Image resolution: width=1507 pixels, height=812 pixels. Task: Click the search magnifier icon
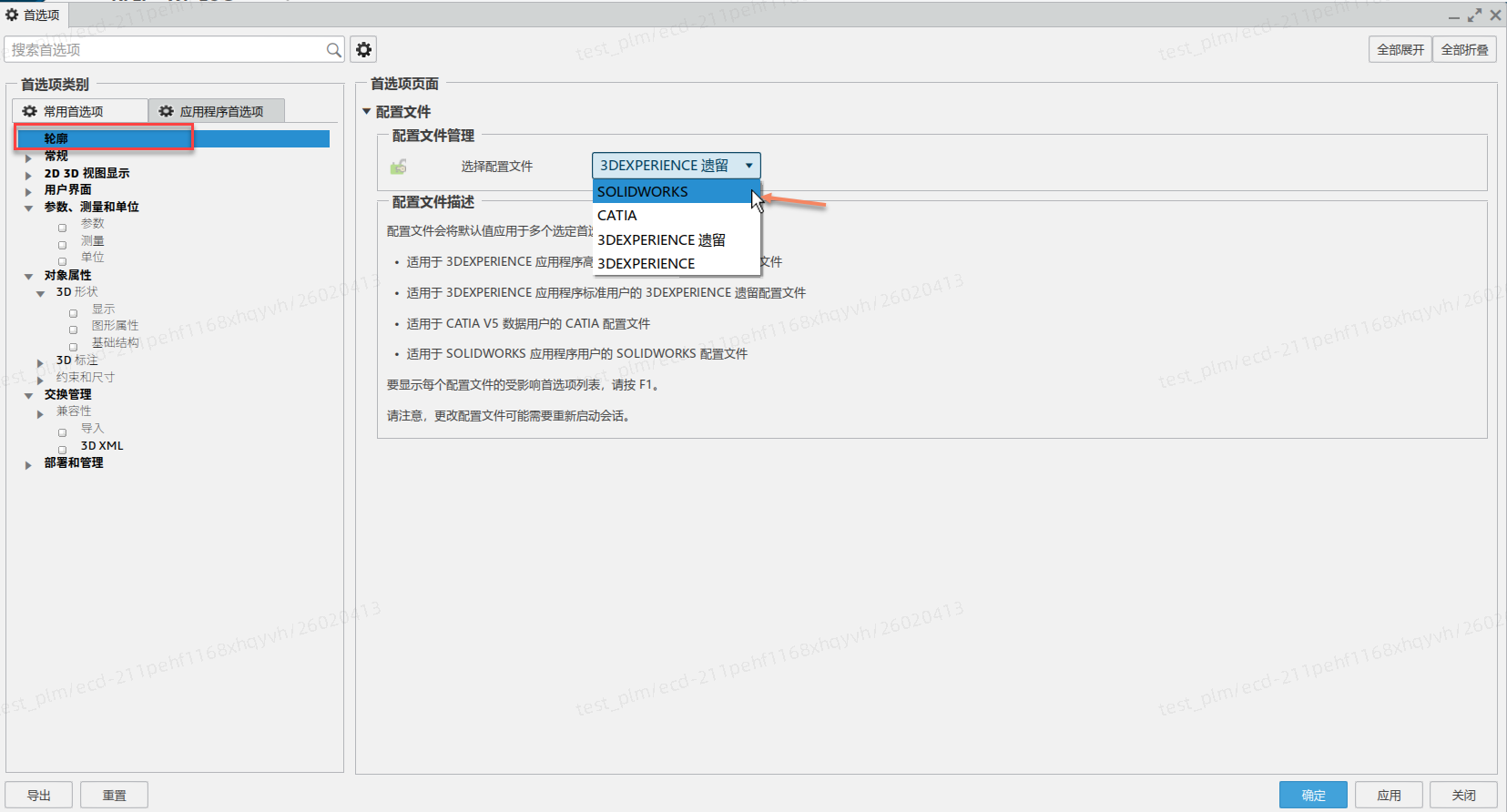[334, 50]
